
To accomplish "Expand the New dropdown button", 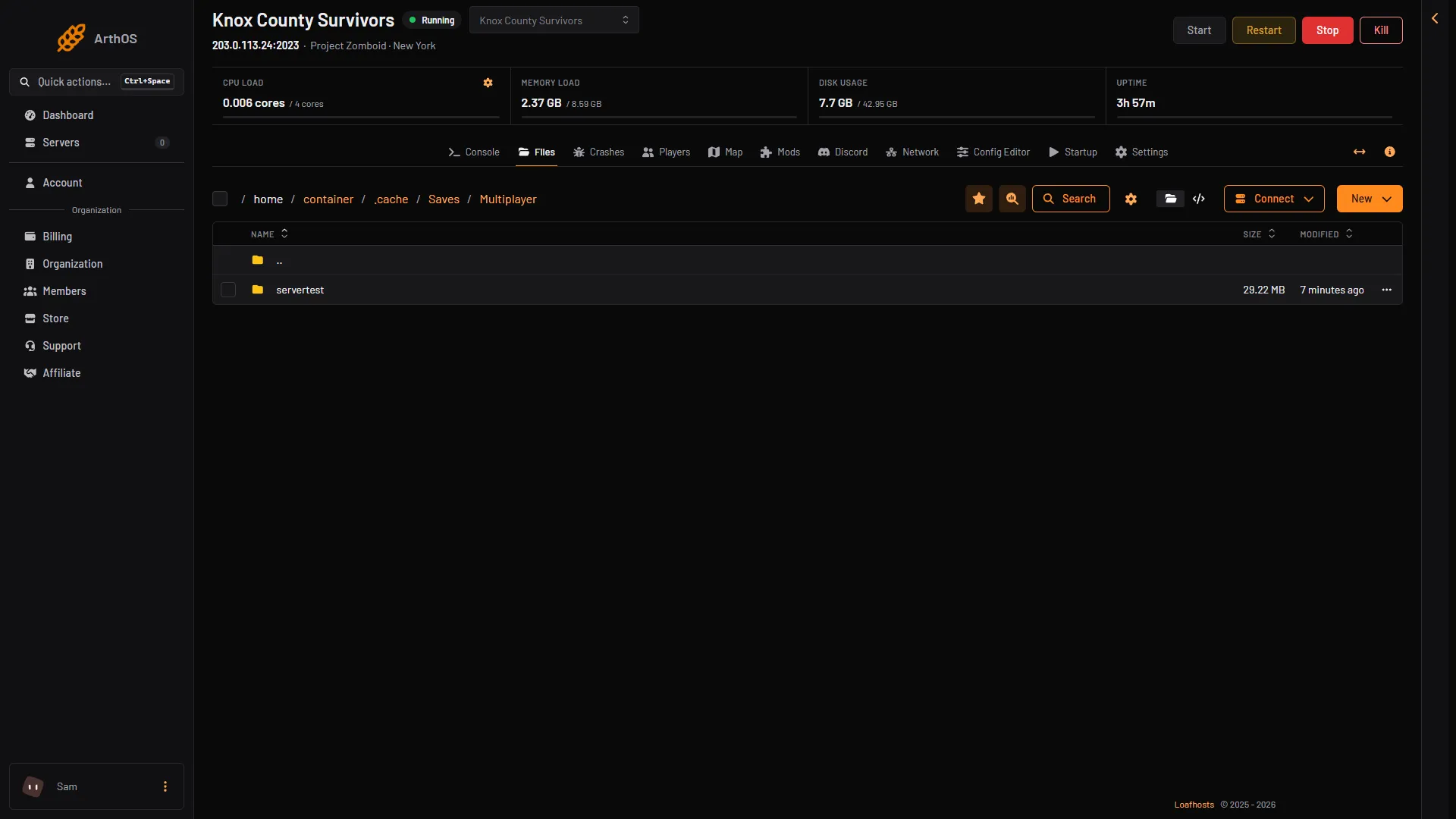I will [x=1370, y=199].
